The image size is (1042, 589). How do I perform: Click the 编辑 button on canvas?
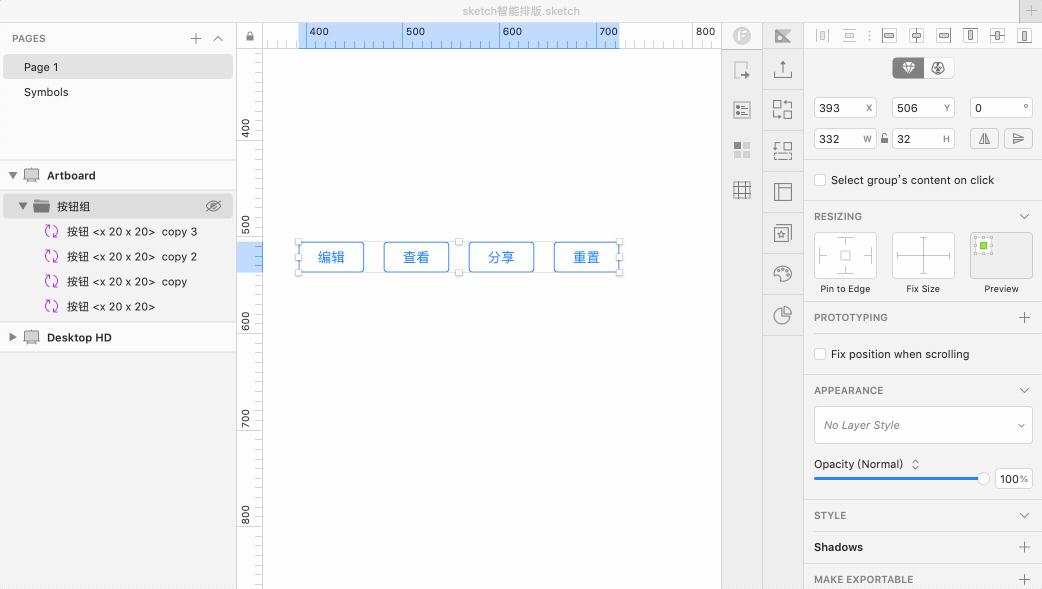coord(332,257)
